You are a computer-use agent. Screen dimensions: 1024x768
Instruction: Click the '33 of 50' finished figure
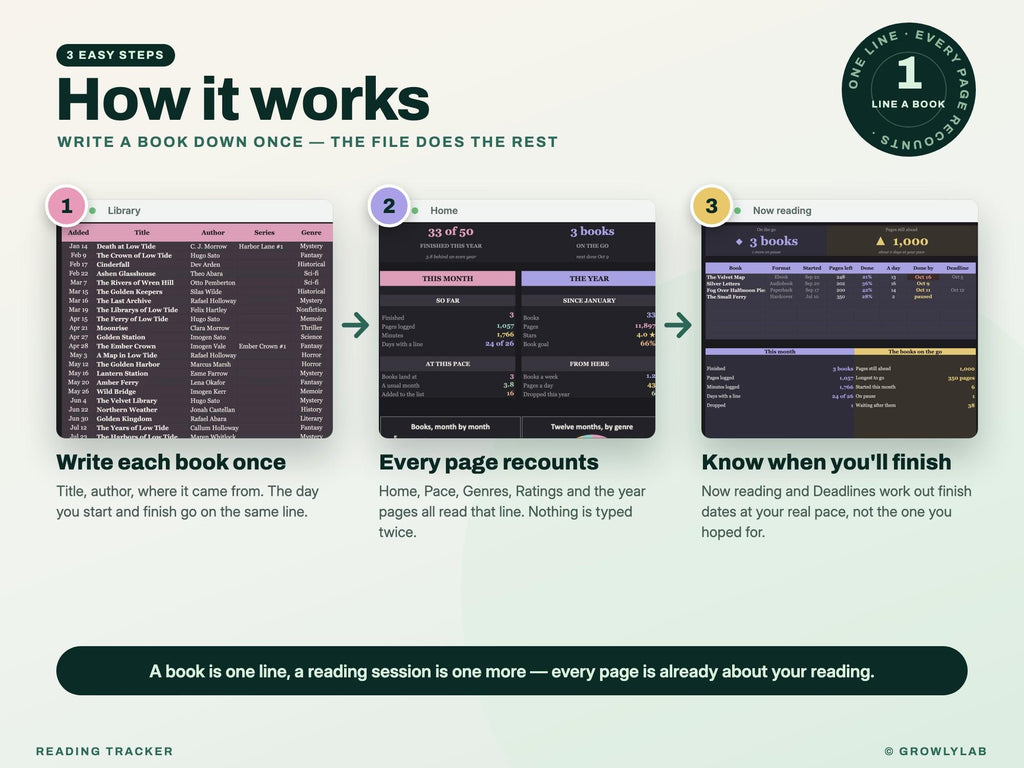451,232
